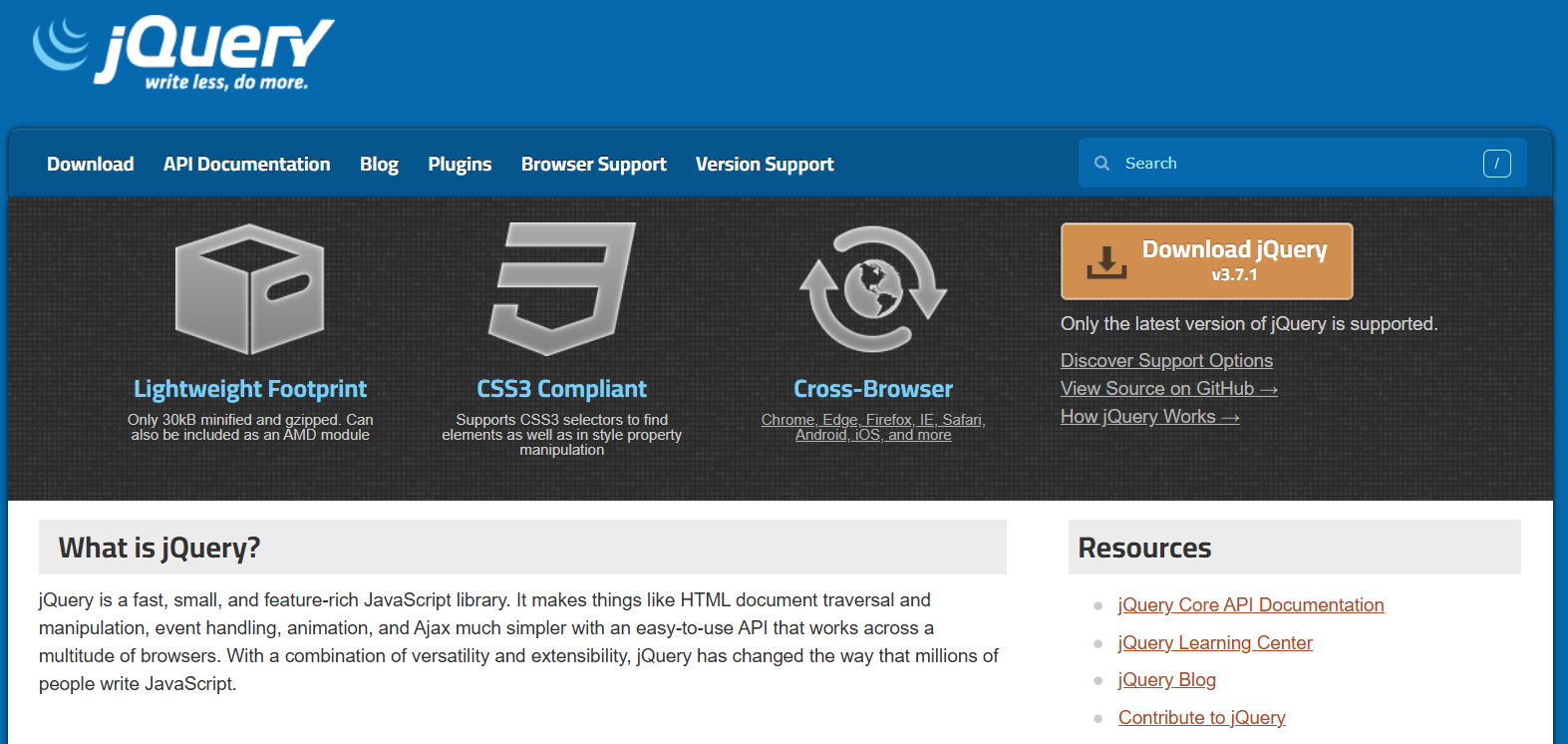Open the Discover Support Options link

click(1166, 361)
